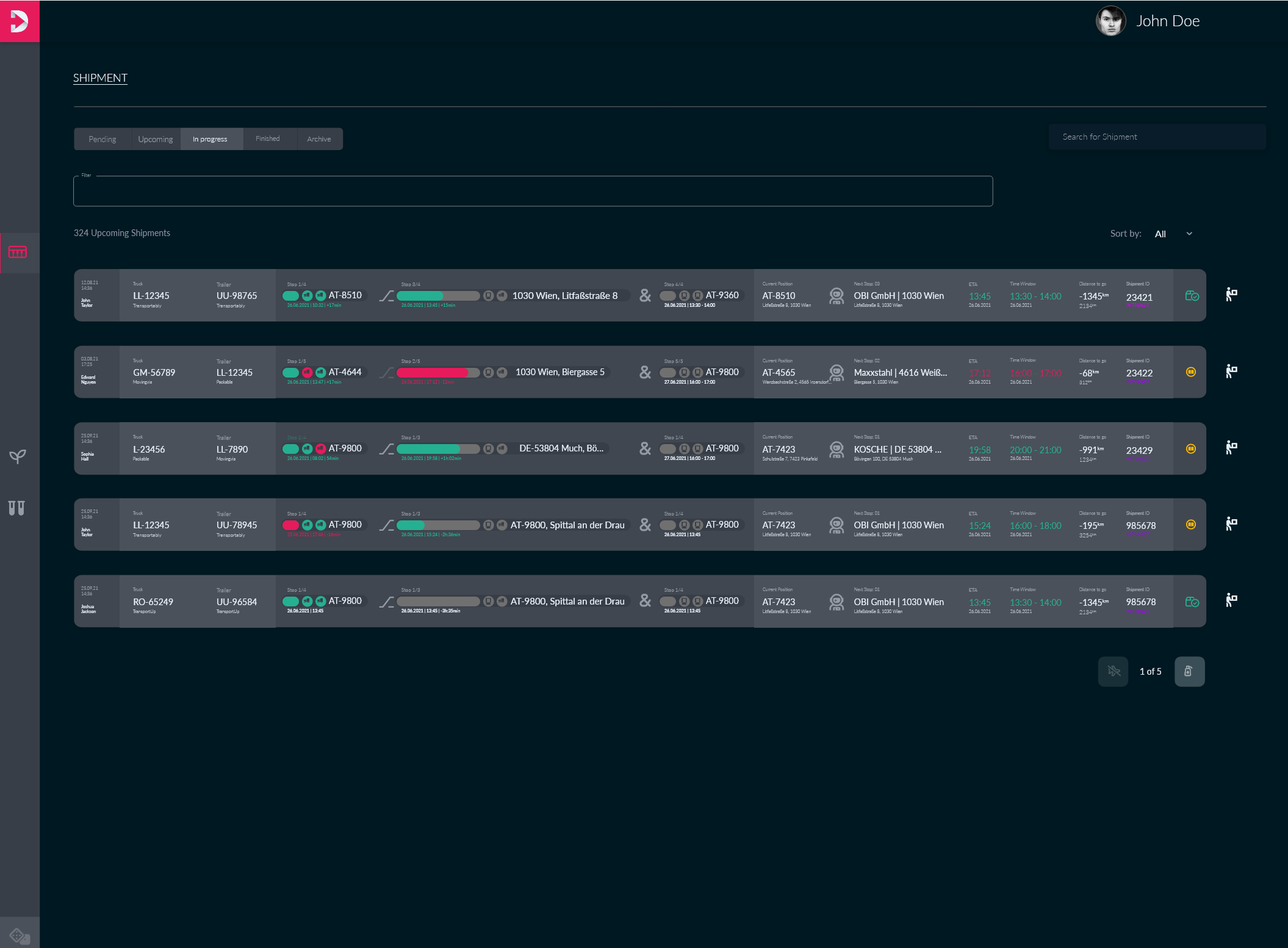Click the green checked-box status icon for shipment 23421

pyautogui.click(x=1192, y=296)
